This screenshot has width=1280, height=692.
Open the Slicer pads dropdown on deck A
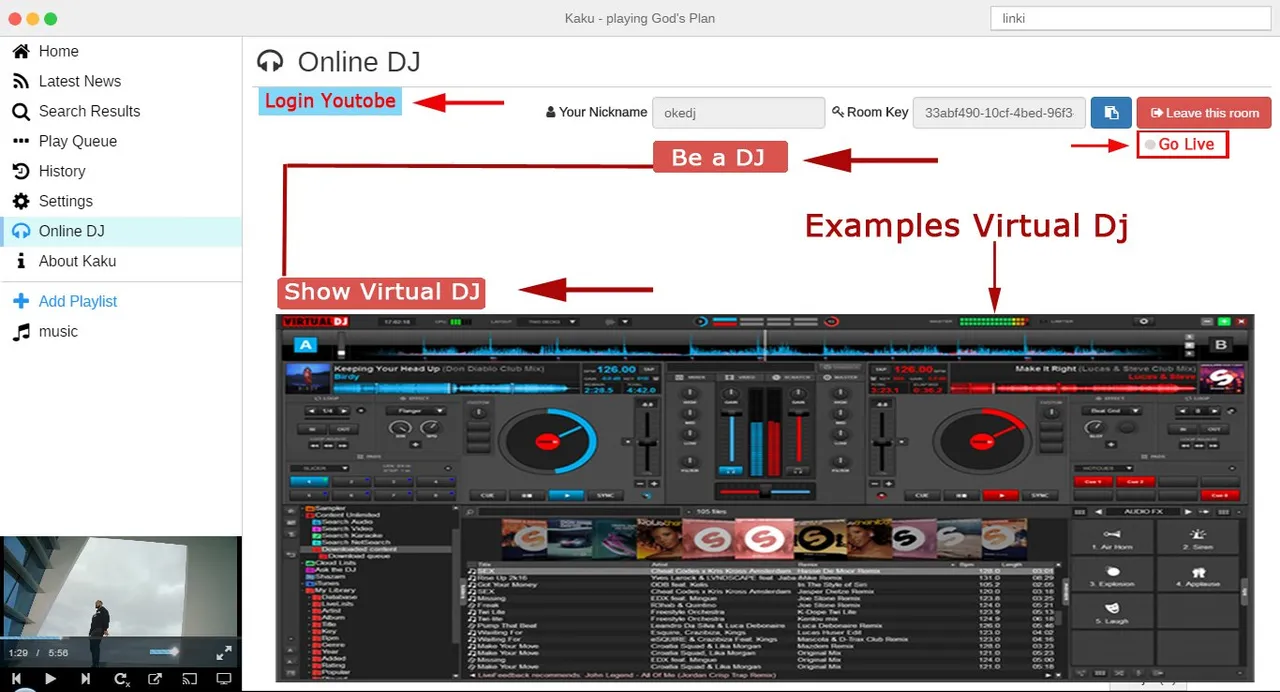click(318, 467)
